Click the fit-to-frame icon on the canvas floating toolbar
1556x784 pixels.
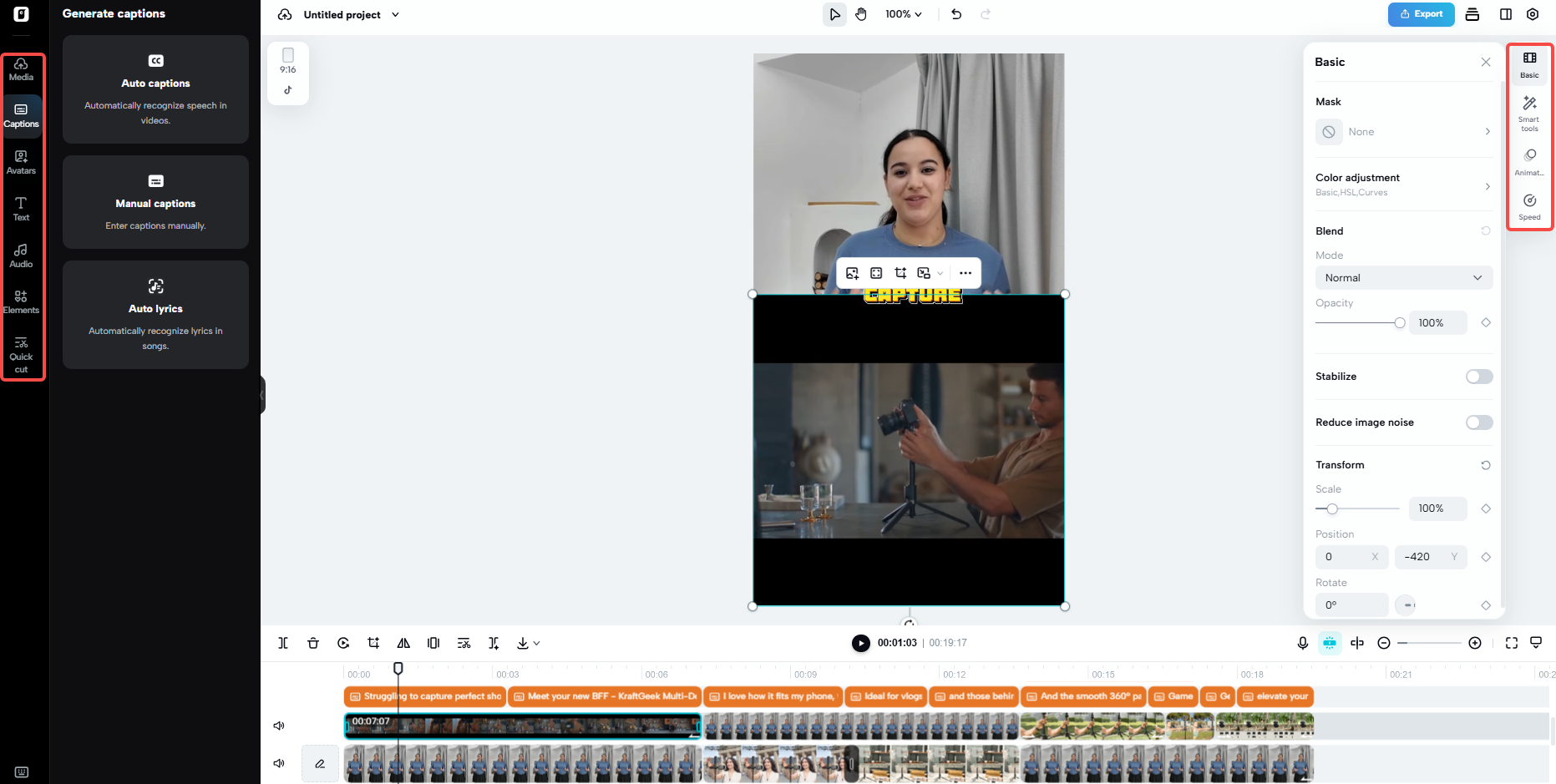(x=876, y=273)
